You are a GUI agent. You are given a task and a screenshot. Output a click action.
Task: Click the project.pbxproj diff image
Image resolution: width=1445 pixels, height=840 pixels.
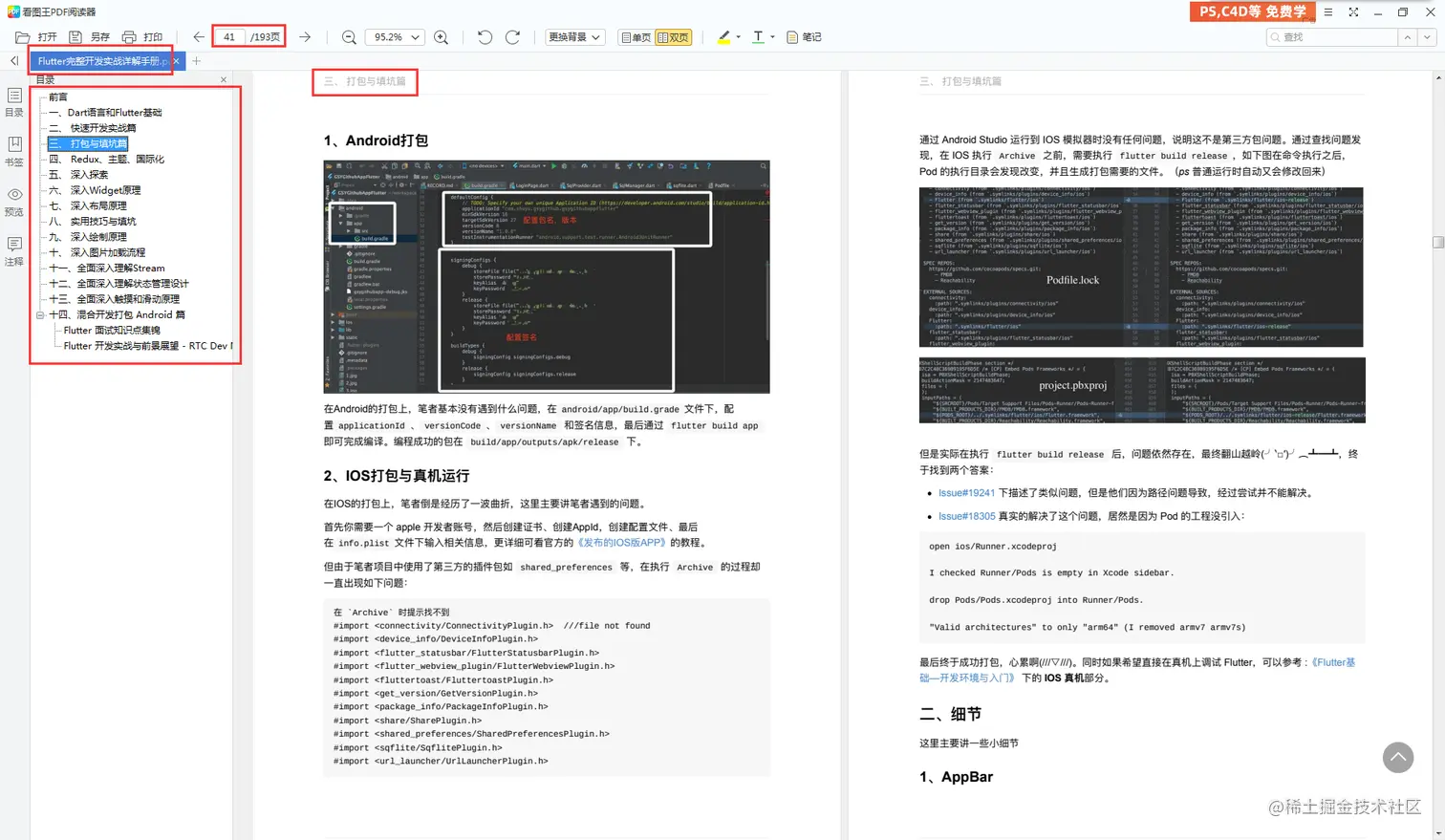click(x=1142, y=390)
